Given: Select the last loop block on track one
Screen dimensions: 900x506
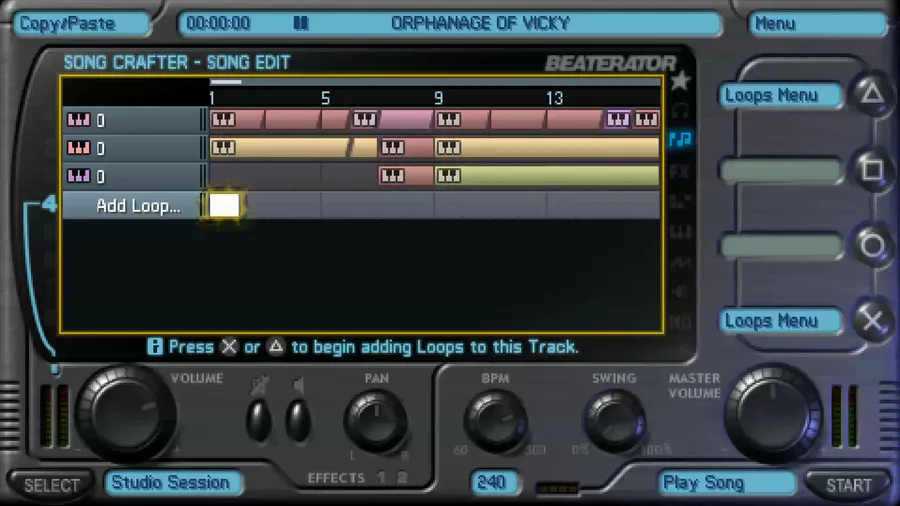Looking at the screenshot, I should [646, 119].
